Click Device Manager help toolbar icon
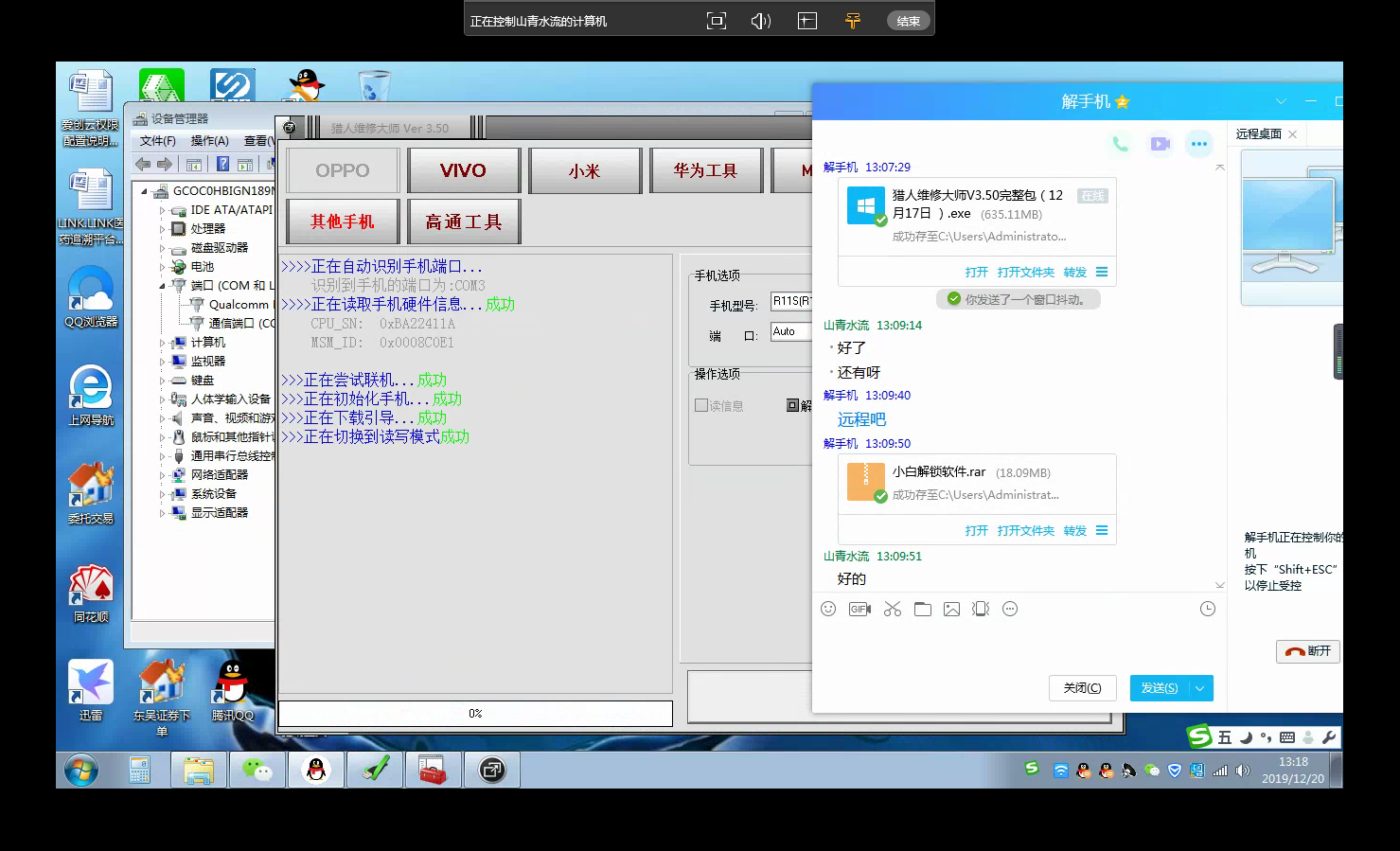This screenshot has width=1400, height=851. (222, 164)
